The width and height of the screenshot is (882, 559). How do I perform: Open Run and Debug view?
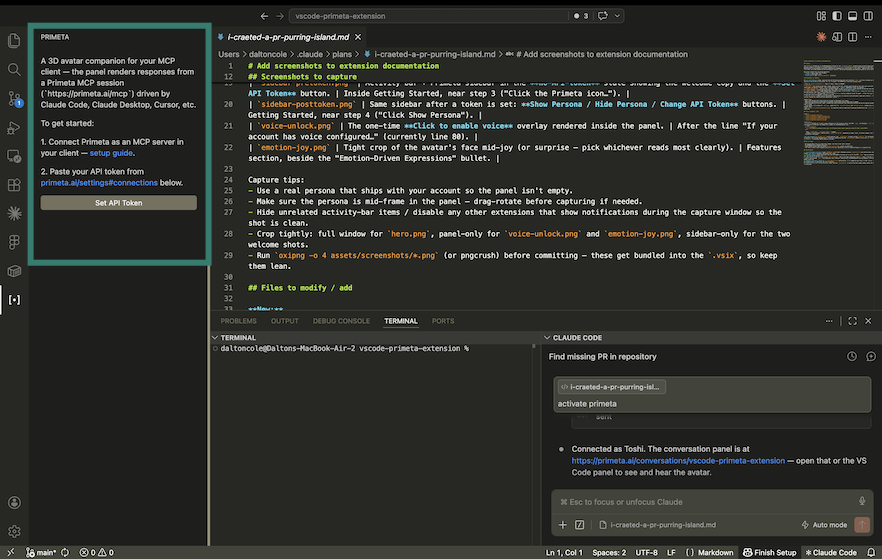click(x=14, y=128)
